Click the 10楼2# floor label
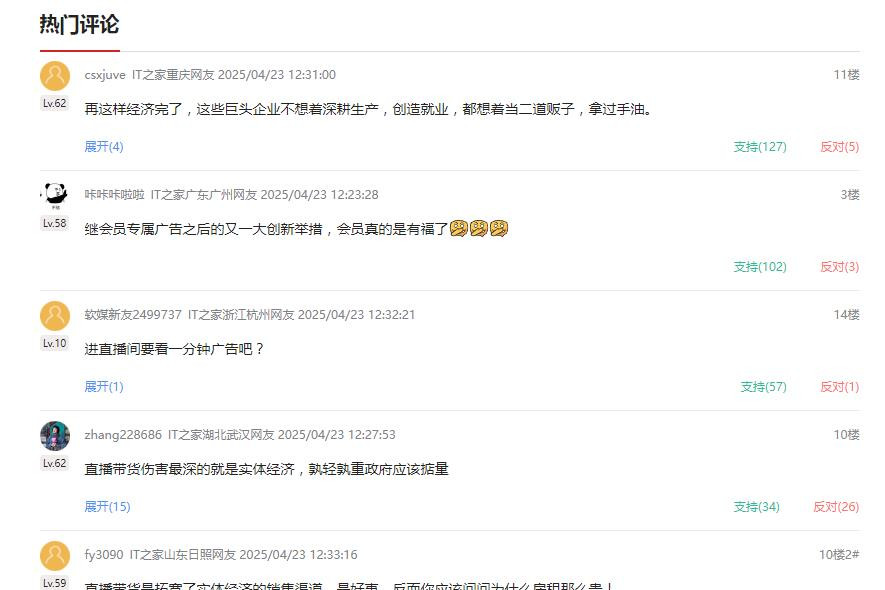This screenshot has width=885, height=590. [839, 555]
